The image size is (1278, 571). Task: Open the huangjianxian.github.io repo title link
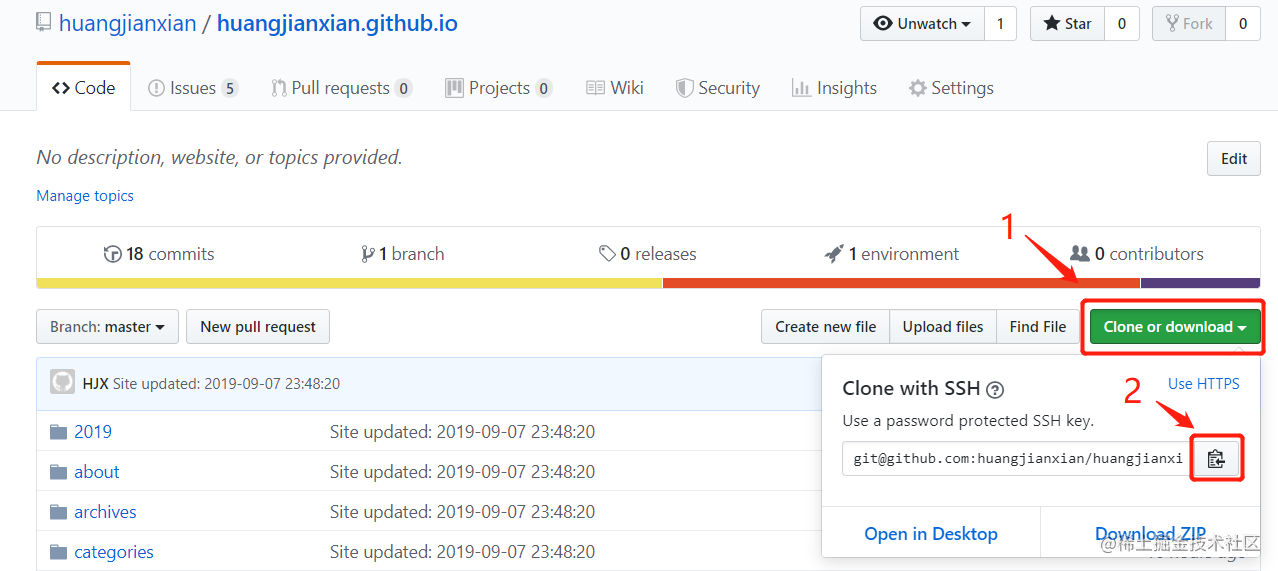coord(337,24)
